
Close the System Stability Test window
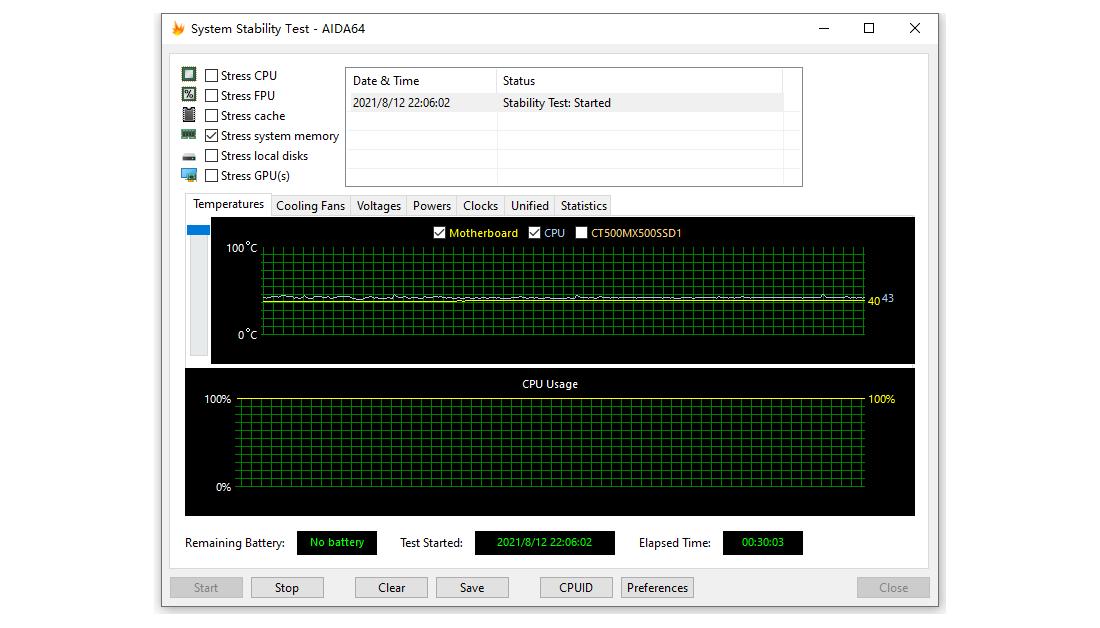click(914, 28)
